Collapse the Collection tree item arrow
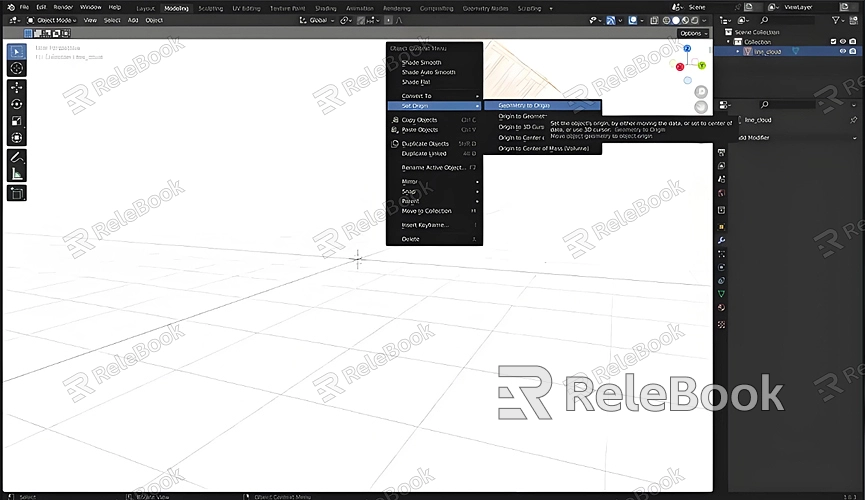The width and height of the screenshot is (865, 500). pos(729,41)
